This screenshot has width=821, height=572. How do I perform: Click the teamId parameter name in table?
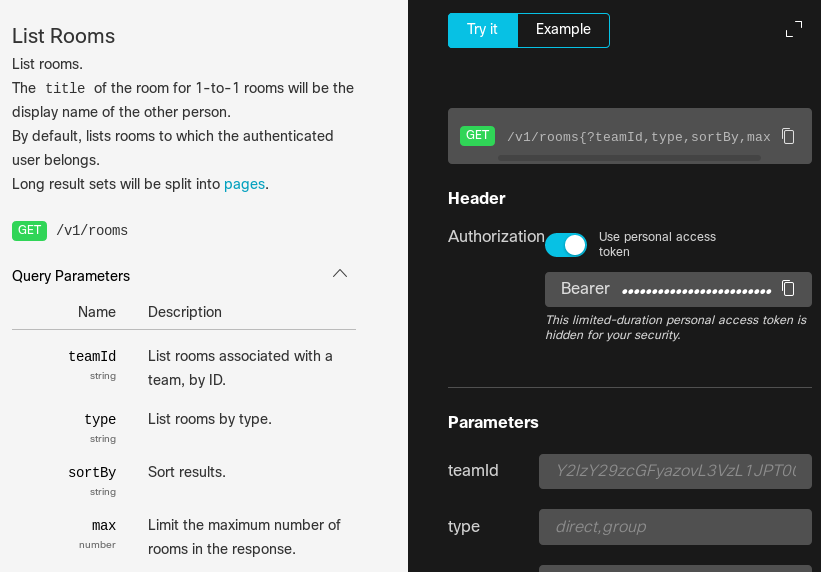92,357
